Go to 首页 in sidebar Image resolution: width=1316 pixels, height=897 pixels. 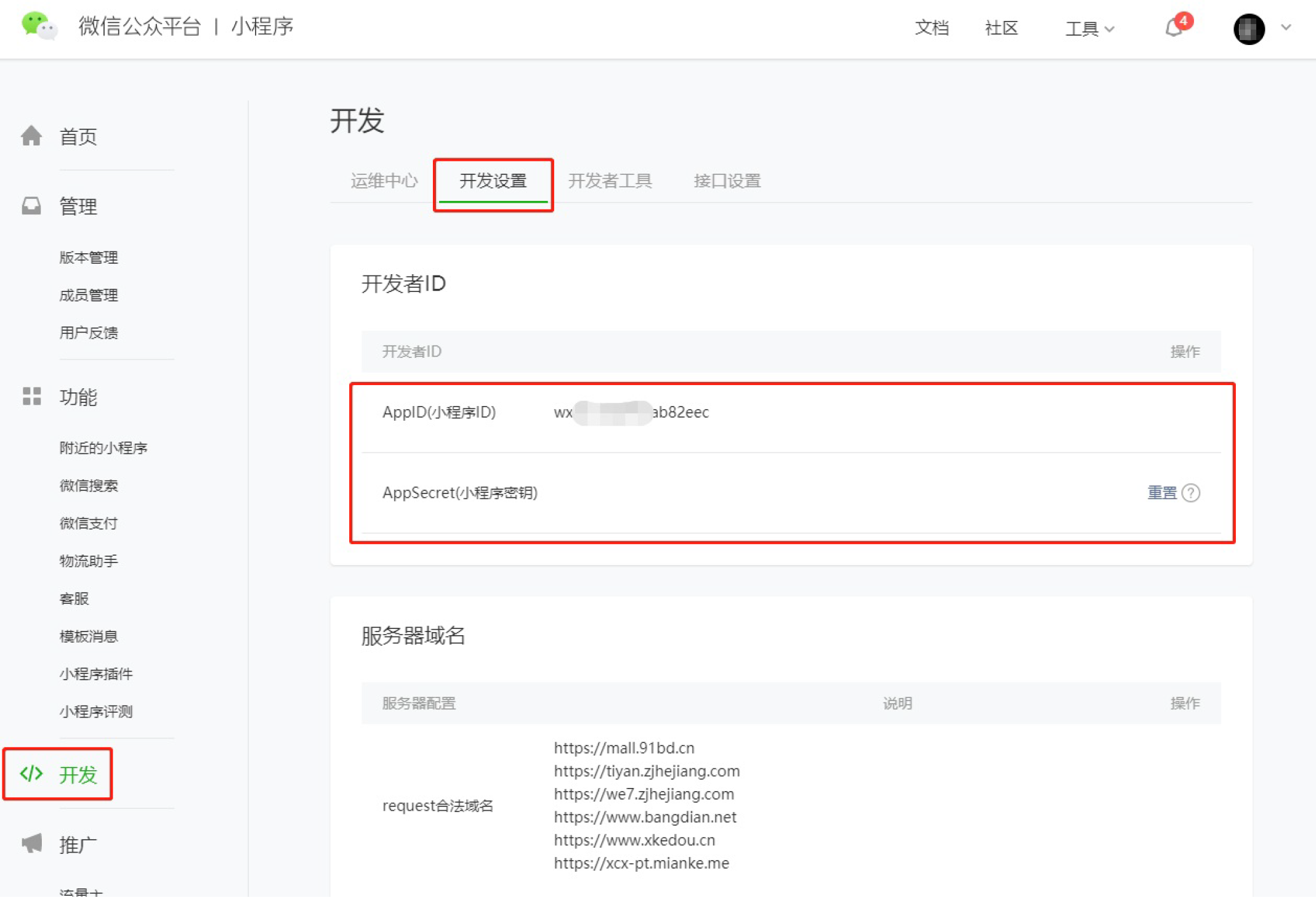click(78, 137)
